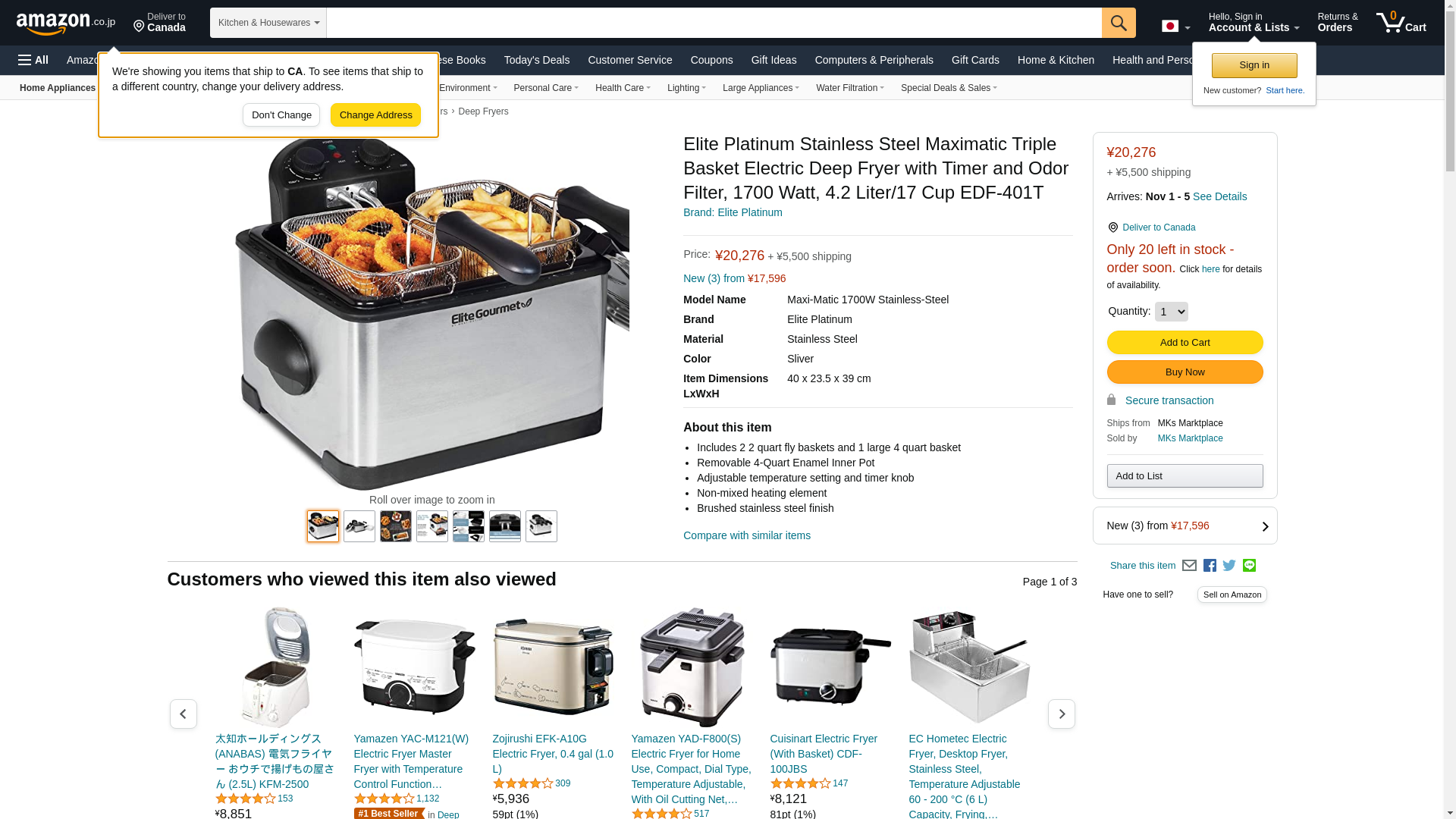Click the search magnifier button
Screen dimensions: 1456x819
[1119, 23]
